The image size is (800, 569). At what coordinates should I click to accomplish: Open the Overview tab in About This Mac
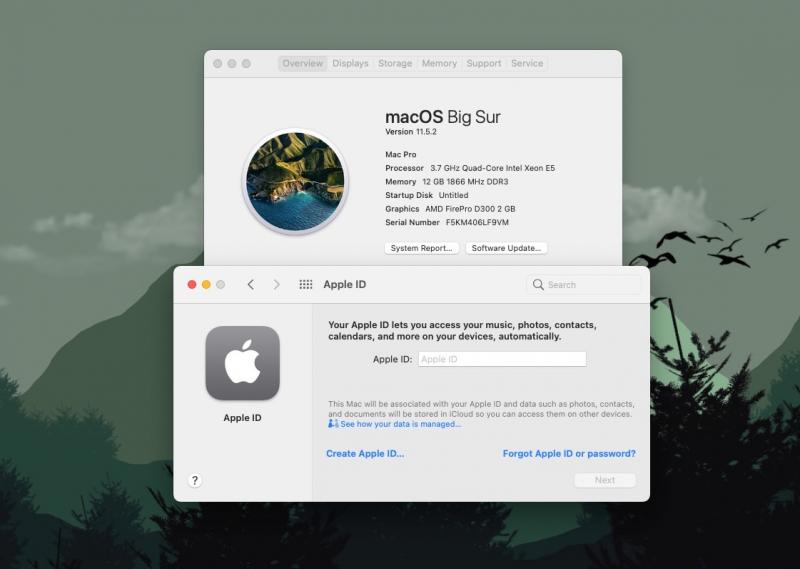coord(303,63)
